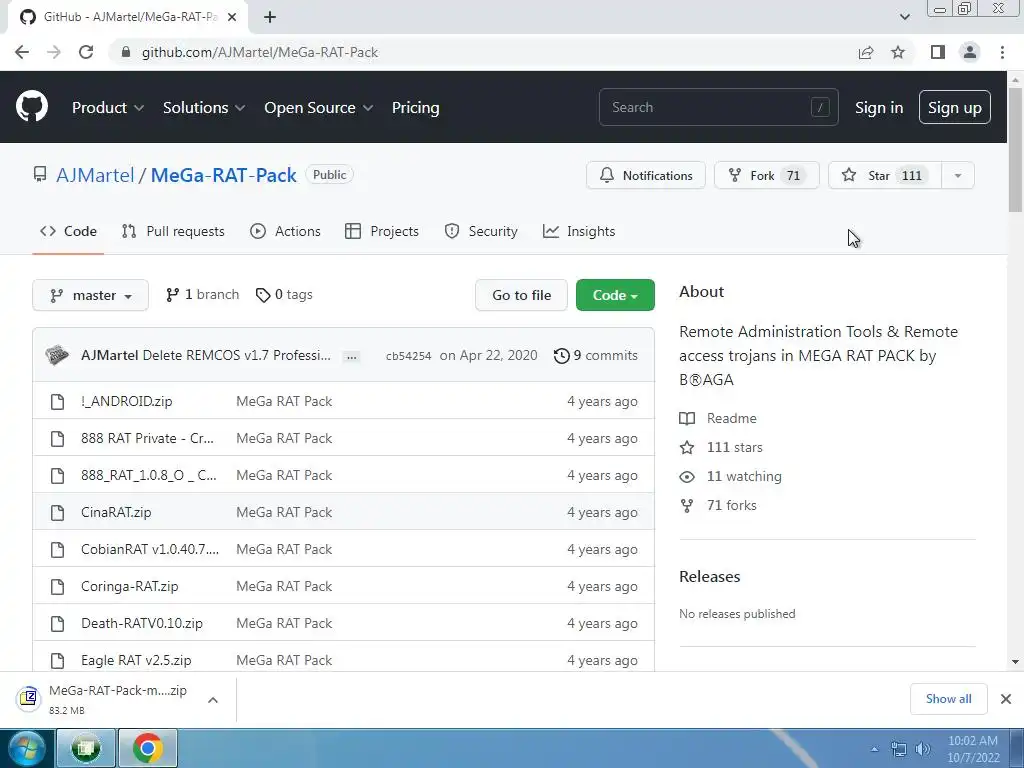Switch to the Projects tab

382,231
